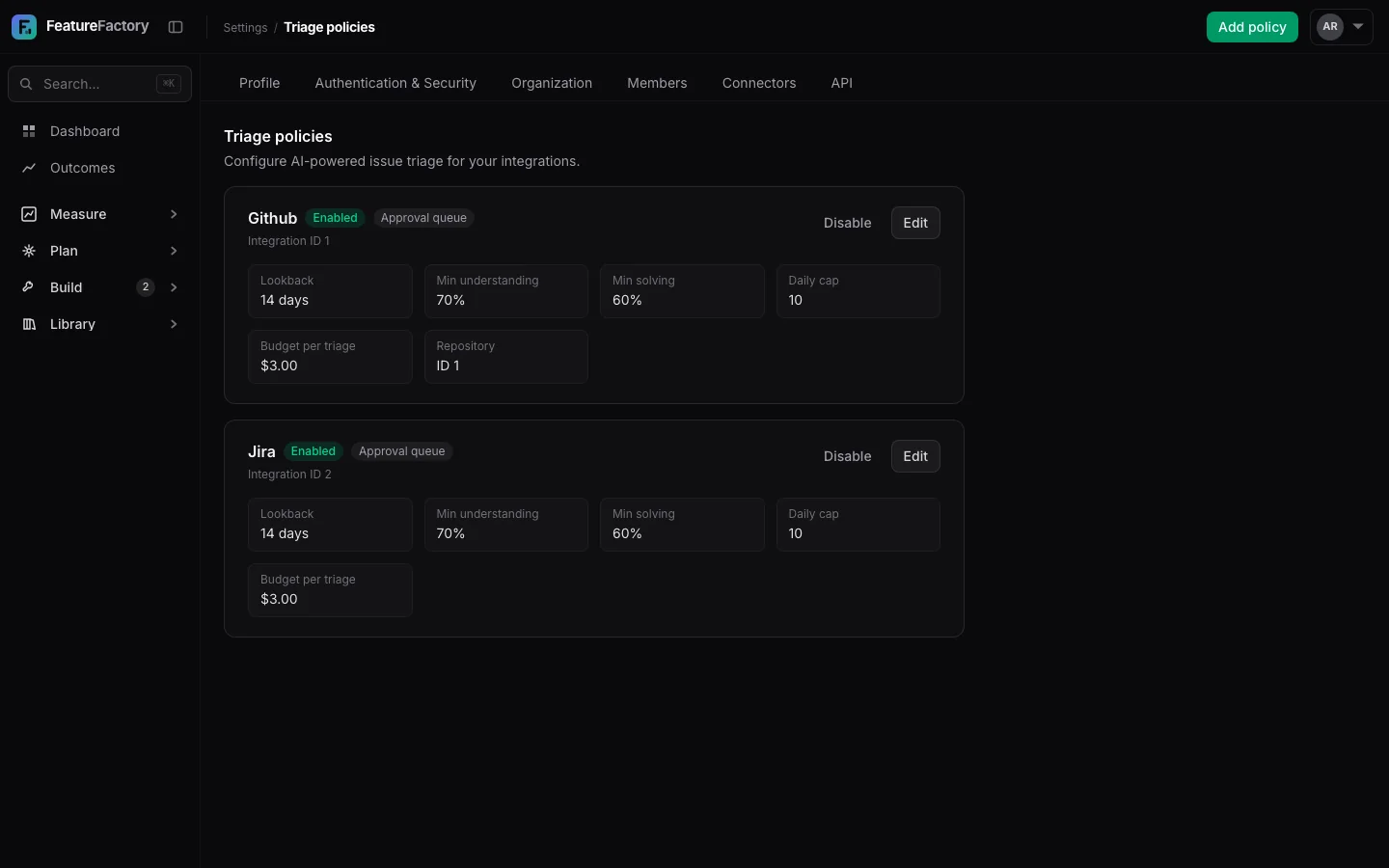Screen dimensions: 1389x868
Task: Switch to the Organization tab
Action: (x=552, y=83)
